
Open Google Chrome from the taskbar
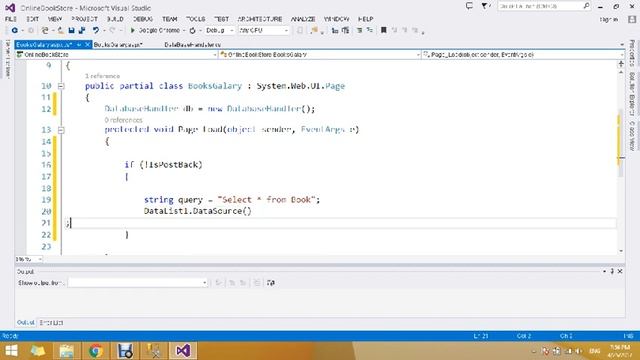coord(96,351)
